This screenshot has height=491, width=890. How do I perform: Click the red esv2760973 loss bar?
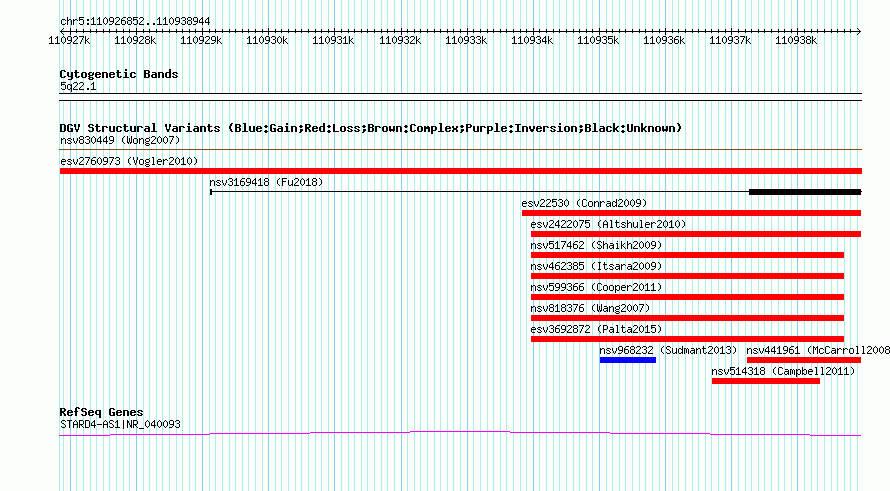tap(460, 171)
